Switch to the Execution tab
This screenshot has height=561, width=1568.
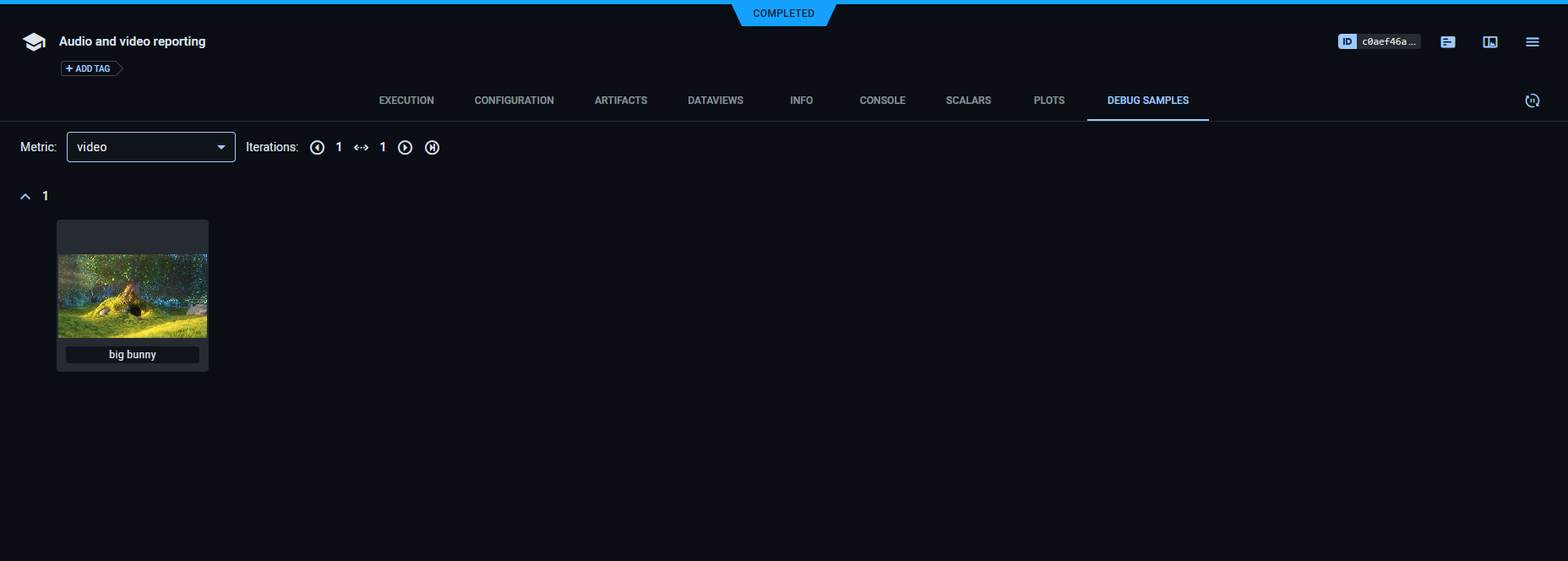(x=406, y=101)
